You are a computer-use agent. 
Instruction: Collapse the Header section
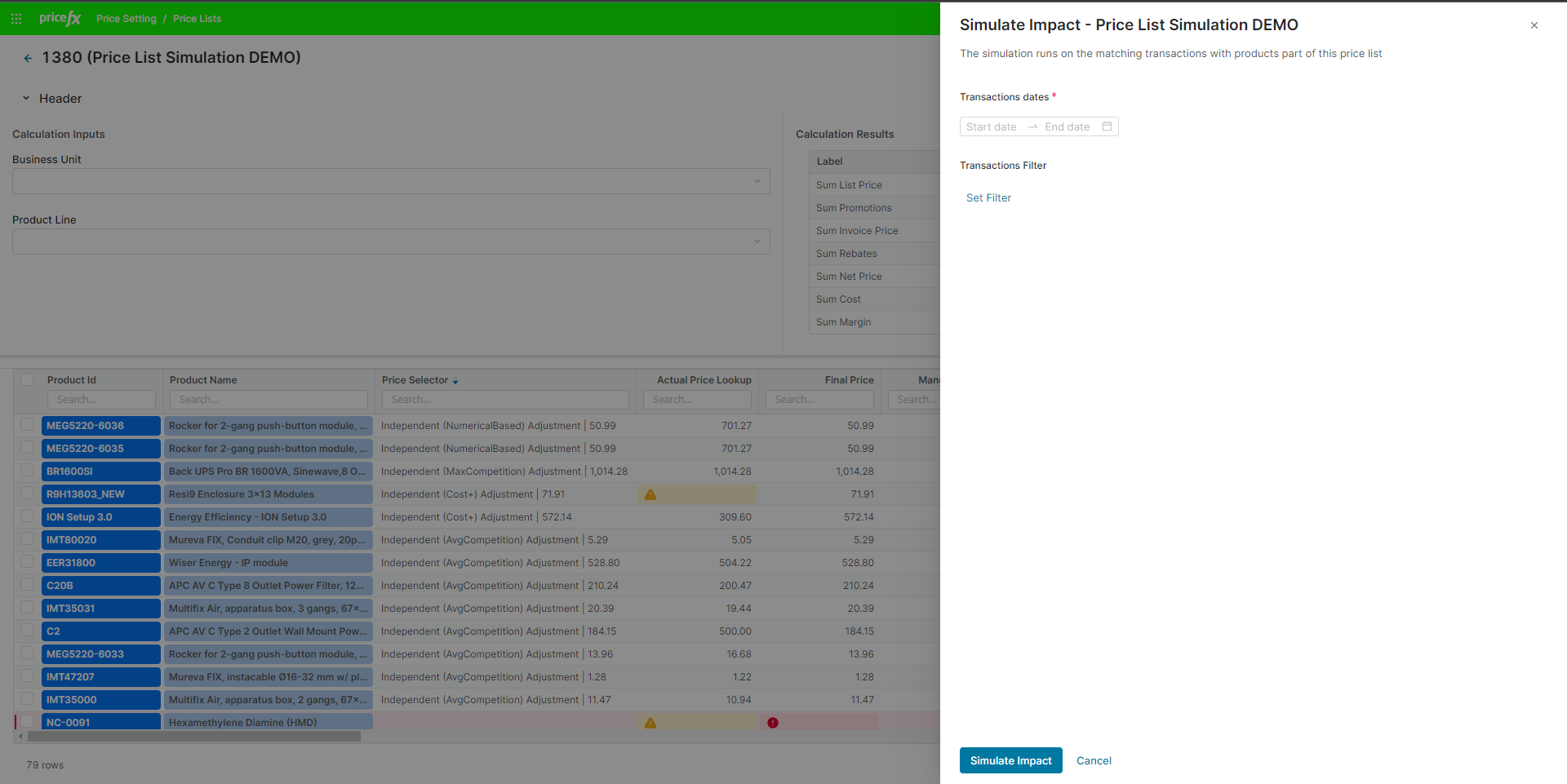coord(26,99)
